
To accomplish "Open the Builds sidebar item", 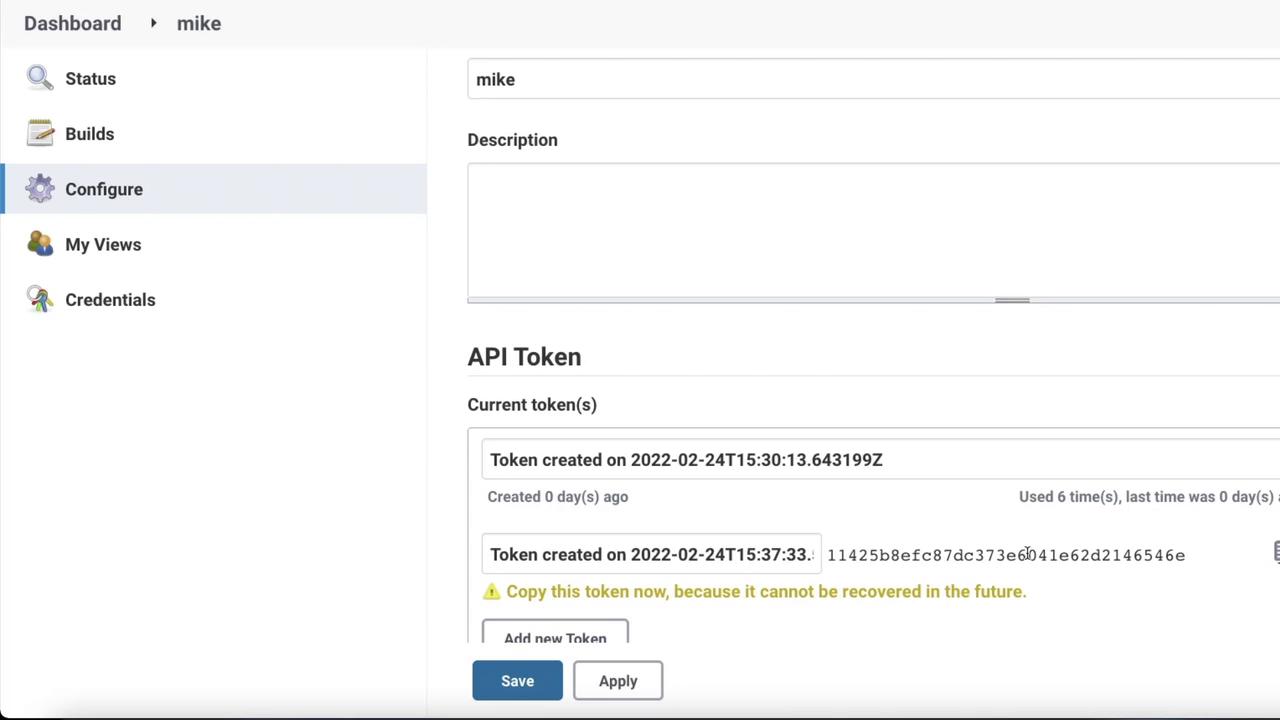I will tap(89, 134).
